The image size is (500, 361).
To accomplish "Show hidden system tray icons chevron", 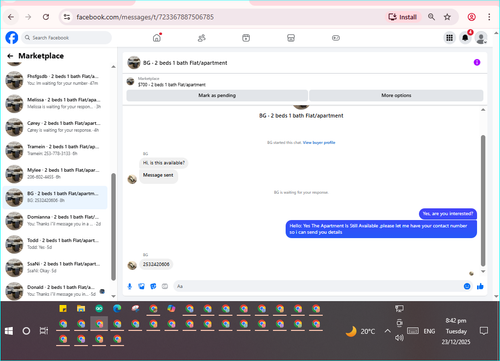I will tap(387, 331).
